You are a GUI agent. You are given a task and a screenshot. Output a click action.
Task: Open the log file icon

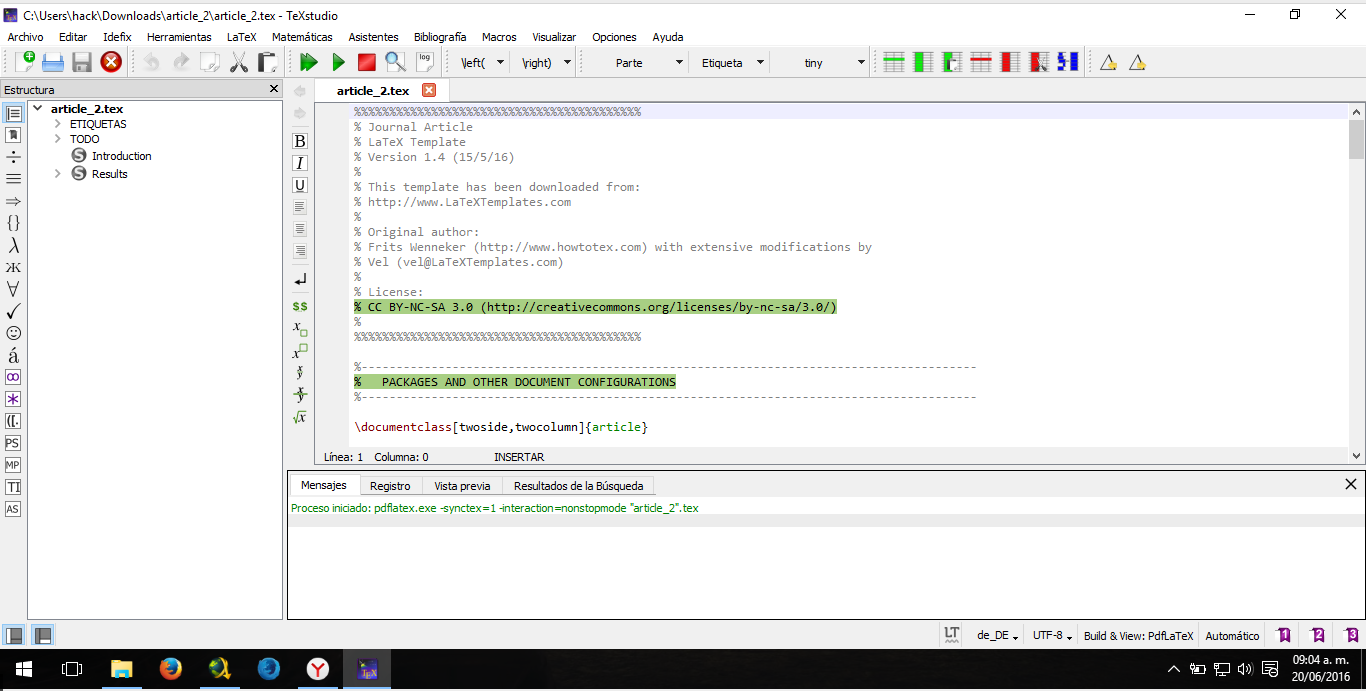[425, 62]
